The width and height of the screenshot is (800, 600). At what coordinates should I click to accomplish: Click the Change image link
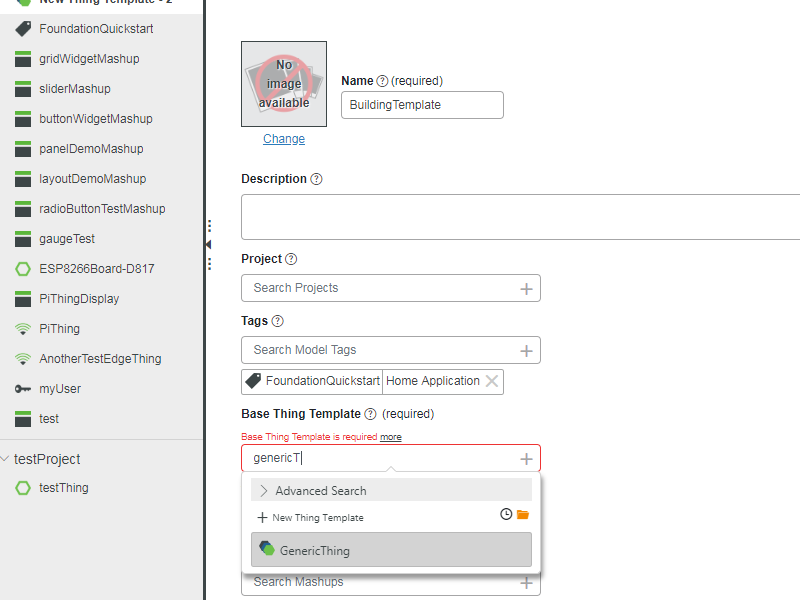pos(283,138)
